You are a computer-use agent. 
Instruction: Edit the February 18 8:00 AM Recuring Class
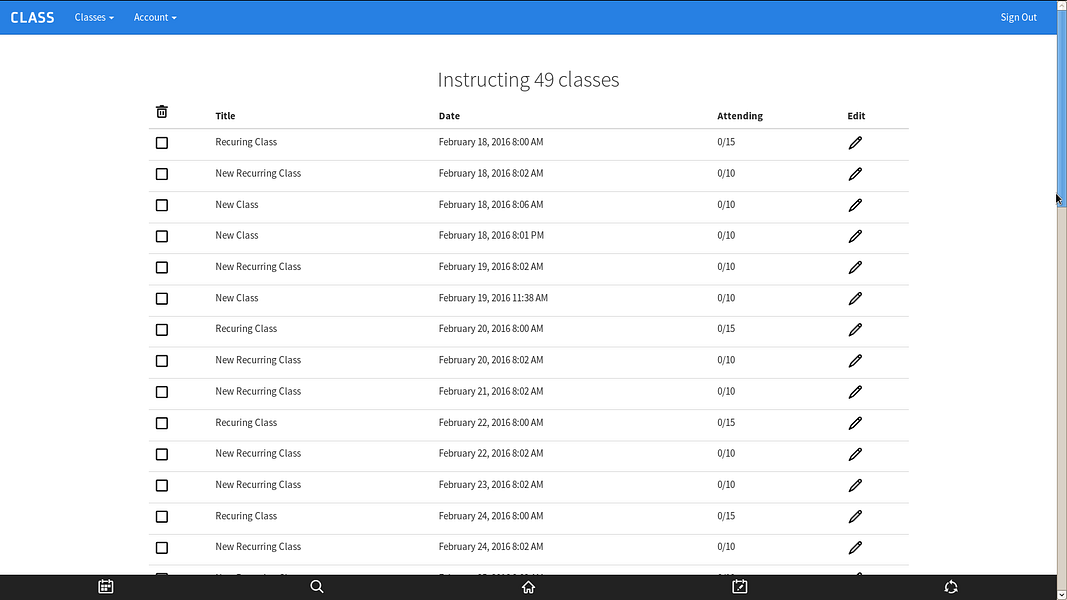pyautogui.click(x=855, y=143)
